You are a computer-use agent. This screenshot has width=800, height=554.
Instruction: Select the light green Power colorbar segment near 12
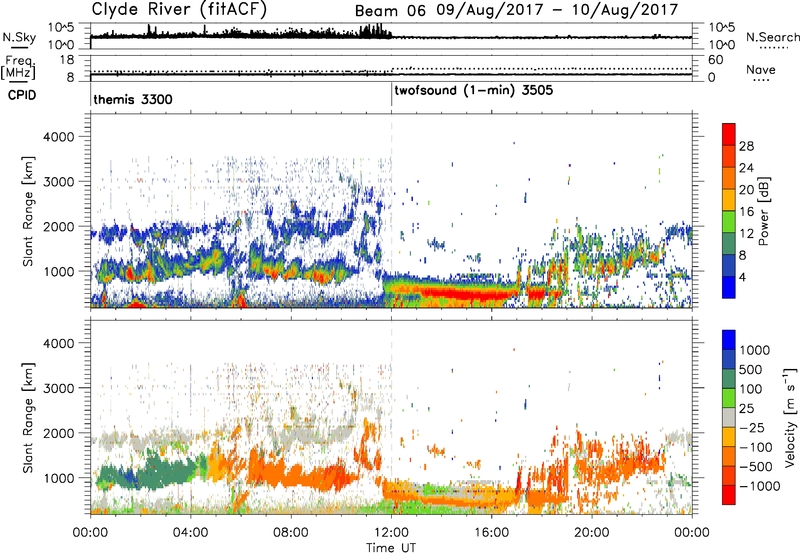[729, 222]
